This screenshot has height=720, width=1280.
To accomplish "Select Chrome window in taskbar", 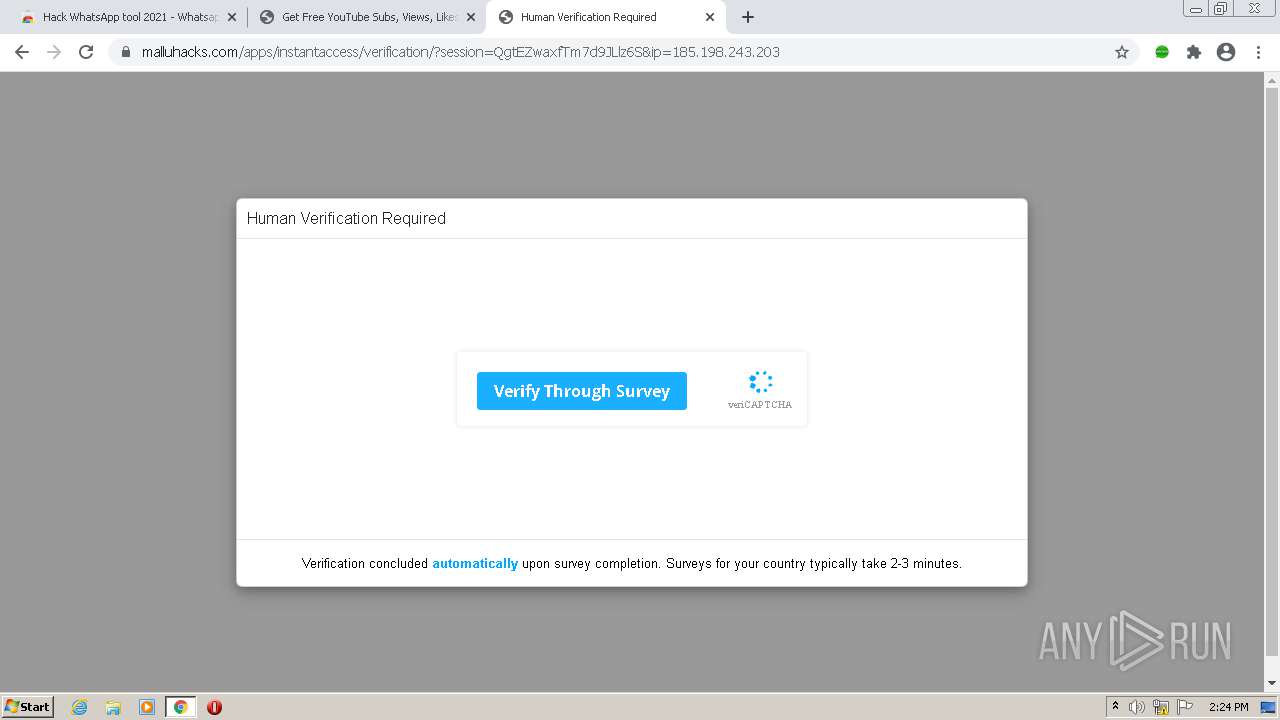I will click(x=180, y=707).
